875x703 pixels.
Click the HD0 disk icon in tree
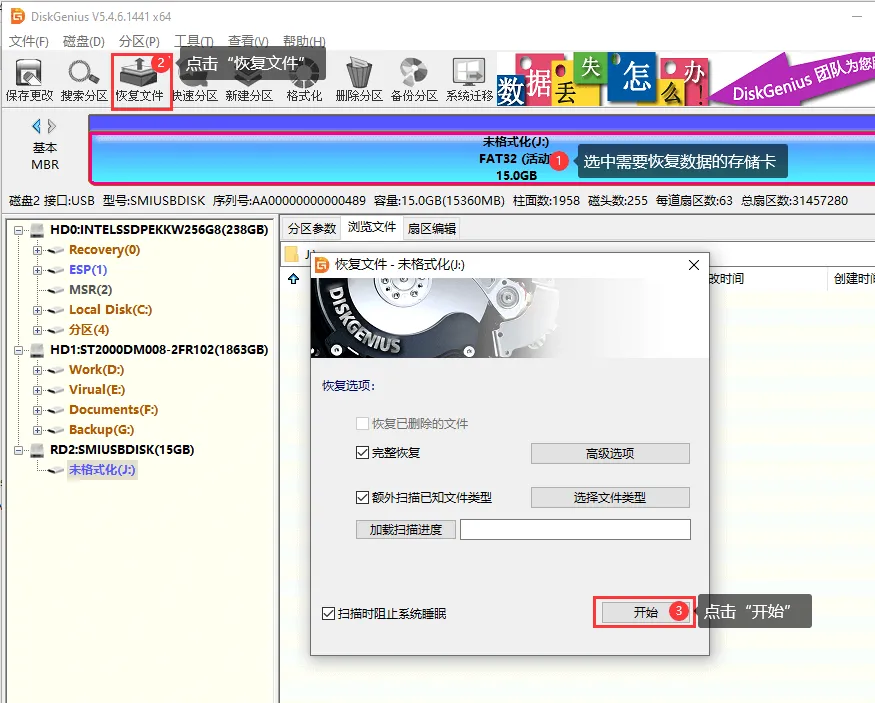(37, 230)
